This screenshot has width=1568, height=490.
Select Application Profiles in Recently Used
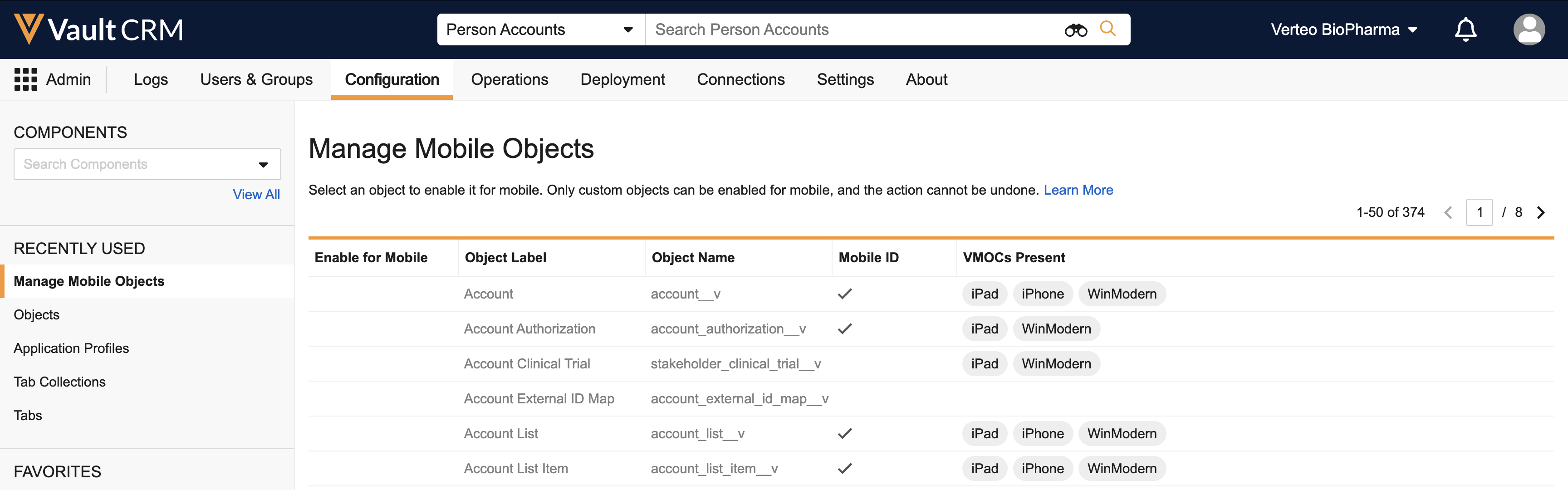(71, 348)
